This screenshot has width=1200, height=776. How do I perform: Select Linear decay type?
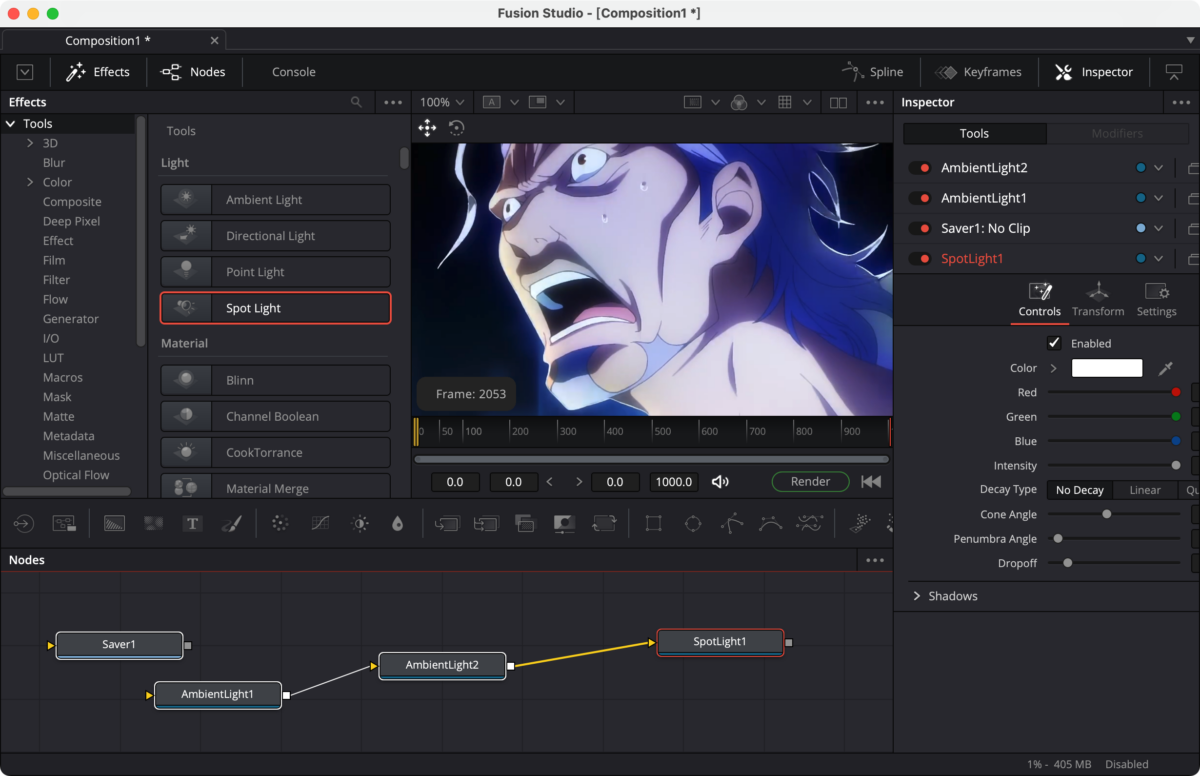pos(1145,490)
